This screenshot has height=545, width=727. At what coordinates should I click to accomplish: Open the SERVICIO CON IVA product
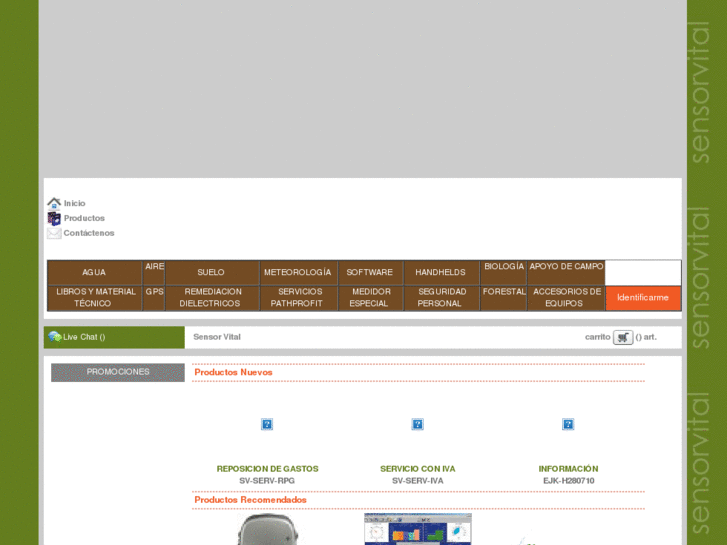point(418,469)
